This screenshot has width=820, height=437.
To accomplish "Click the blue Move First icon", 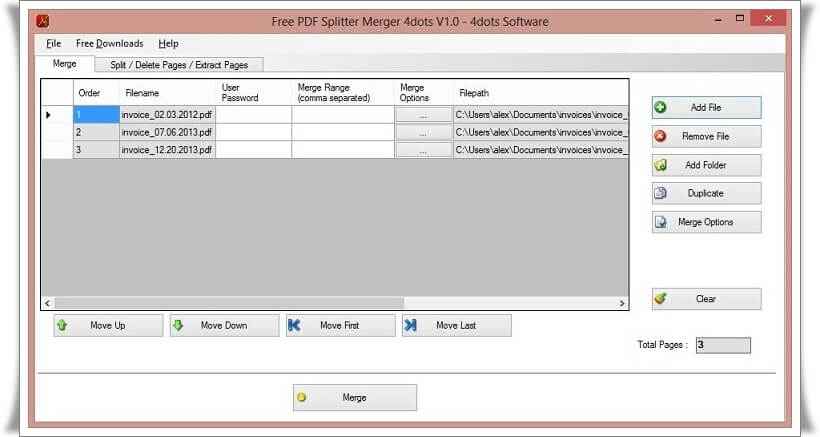I will 294,325.
